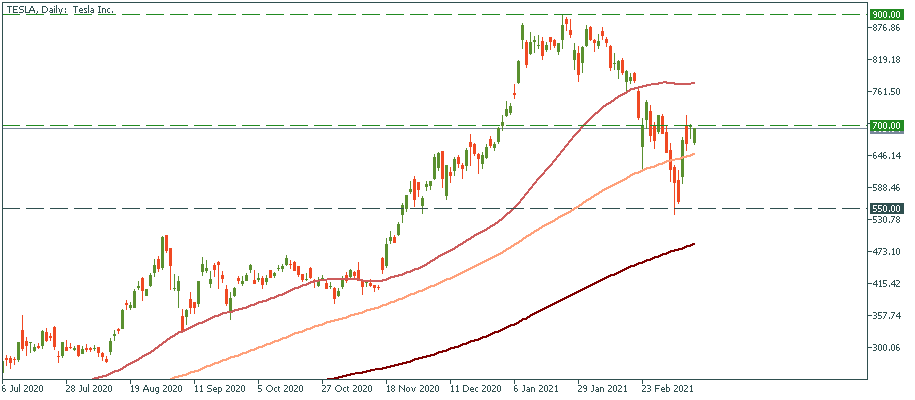Screen dimensions: 915x400
Task: Click the 550.00 support level label
Action: [x=886, y=208]
